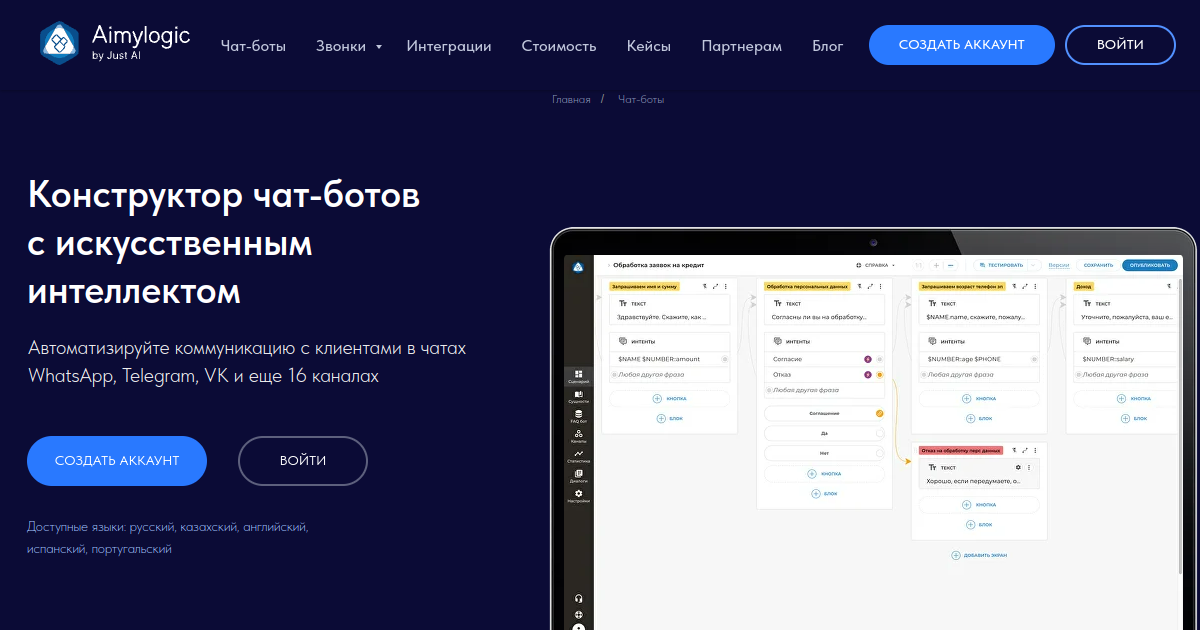Screen dimensions: 1200x630
Task: Open the Сущности sidebar icon in mockup
Action: pos(578,396)
